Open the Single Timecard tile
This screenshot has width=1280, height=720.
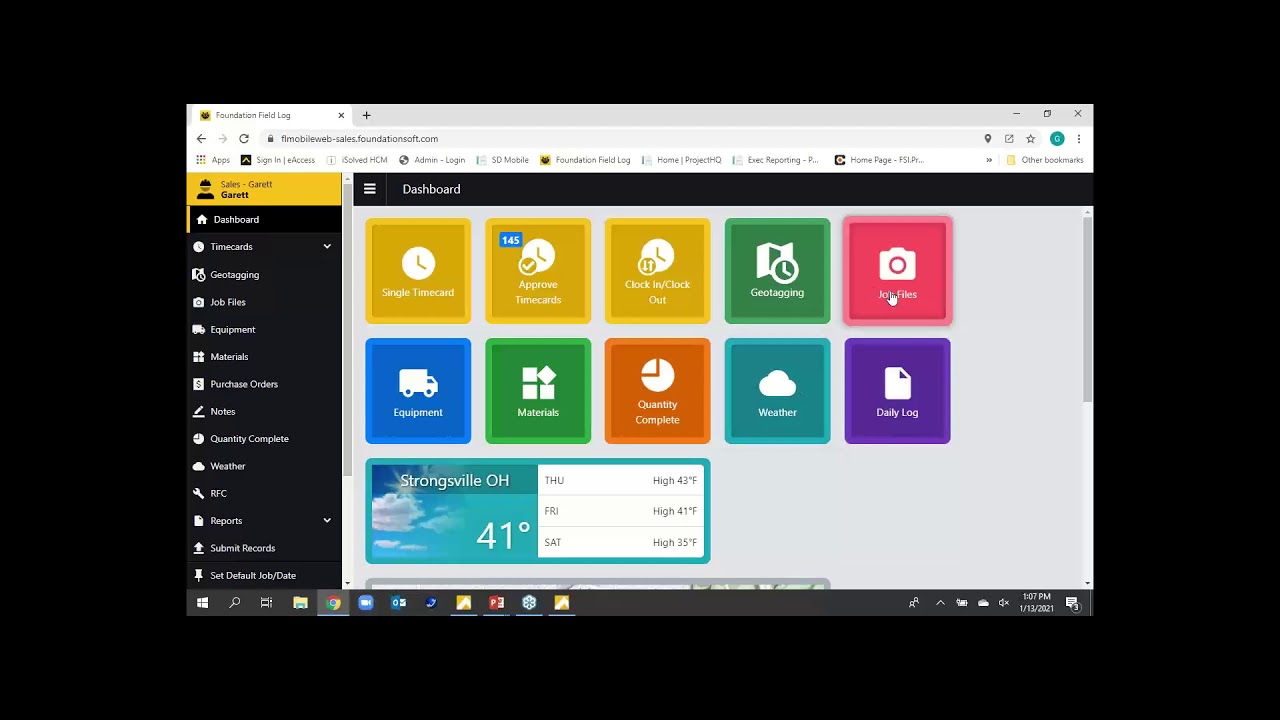(x=418, y=271)
